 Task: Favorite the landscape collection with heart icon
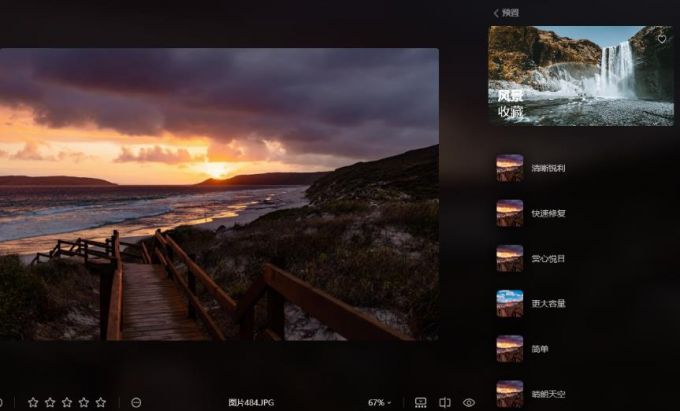coord(662,39)
